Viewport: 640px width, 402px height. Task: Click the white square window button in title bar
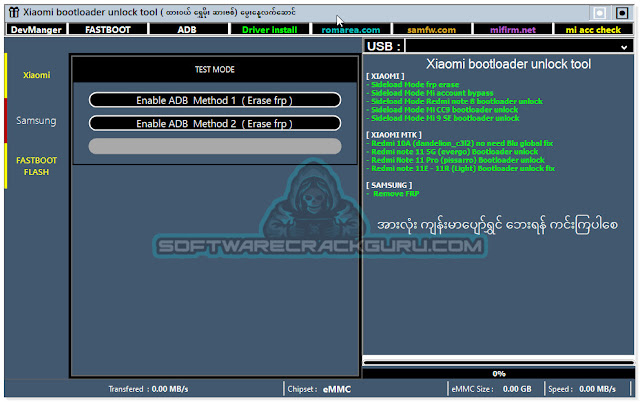pos(600,13)
